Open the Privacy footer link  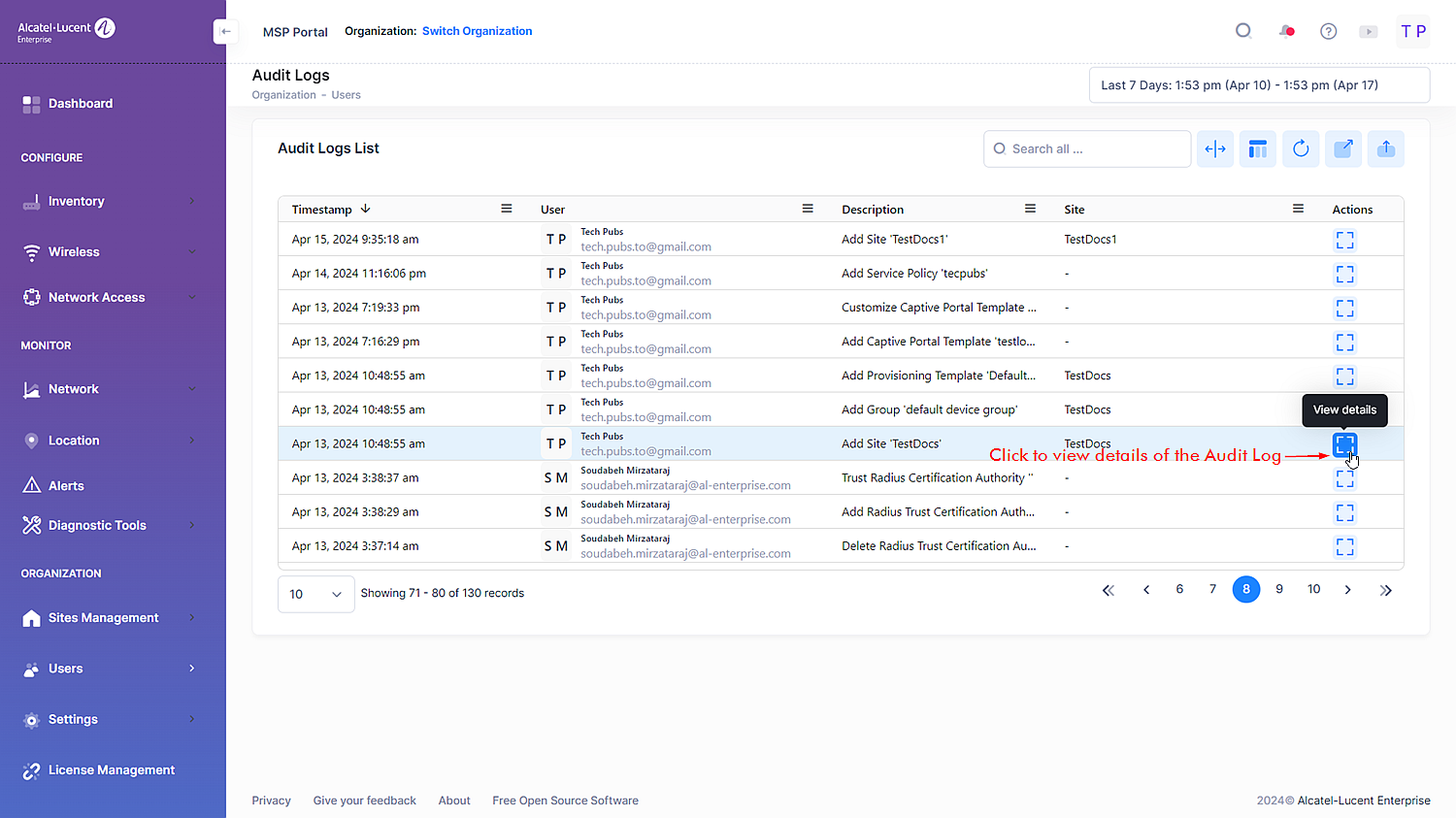click(x=271, y=801)
